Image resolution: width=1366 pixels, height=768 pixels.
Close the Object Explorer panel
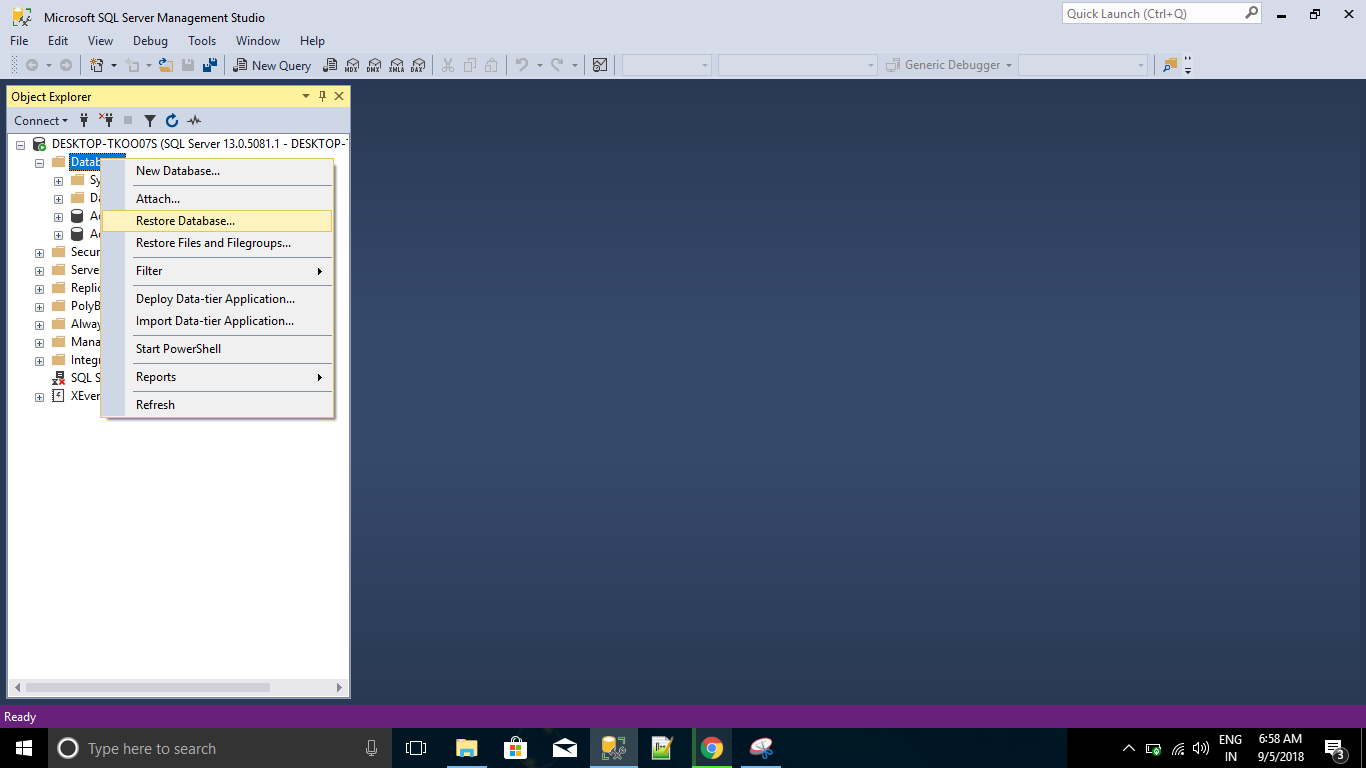point(339,96)
